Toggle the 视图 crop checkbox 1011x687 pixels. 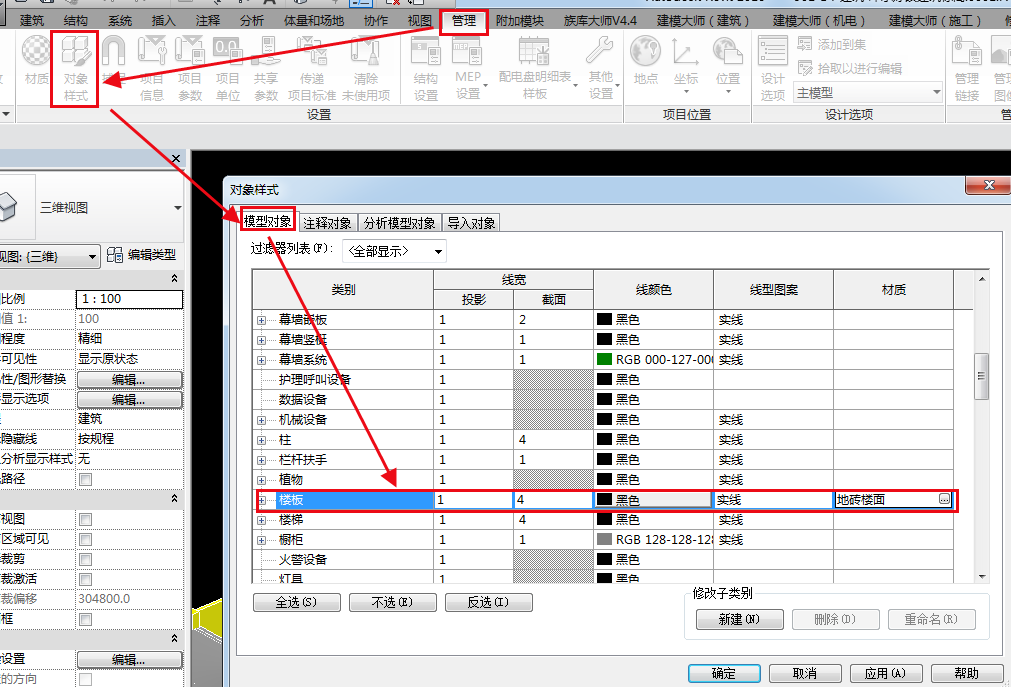85,519
